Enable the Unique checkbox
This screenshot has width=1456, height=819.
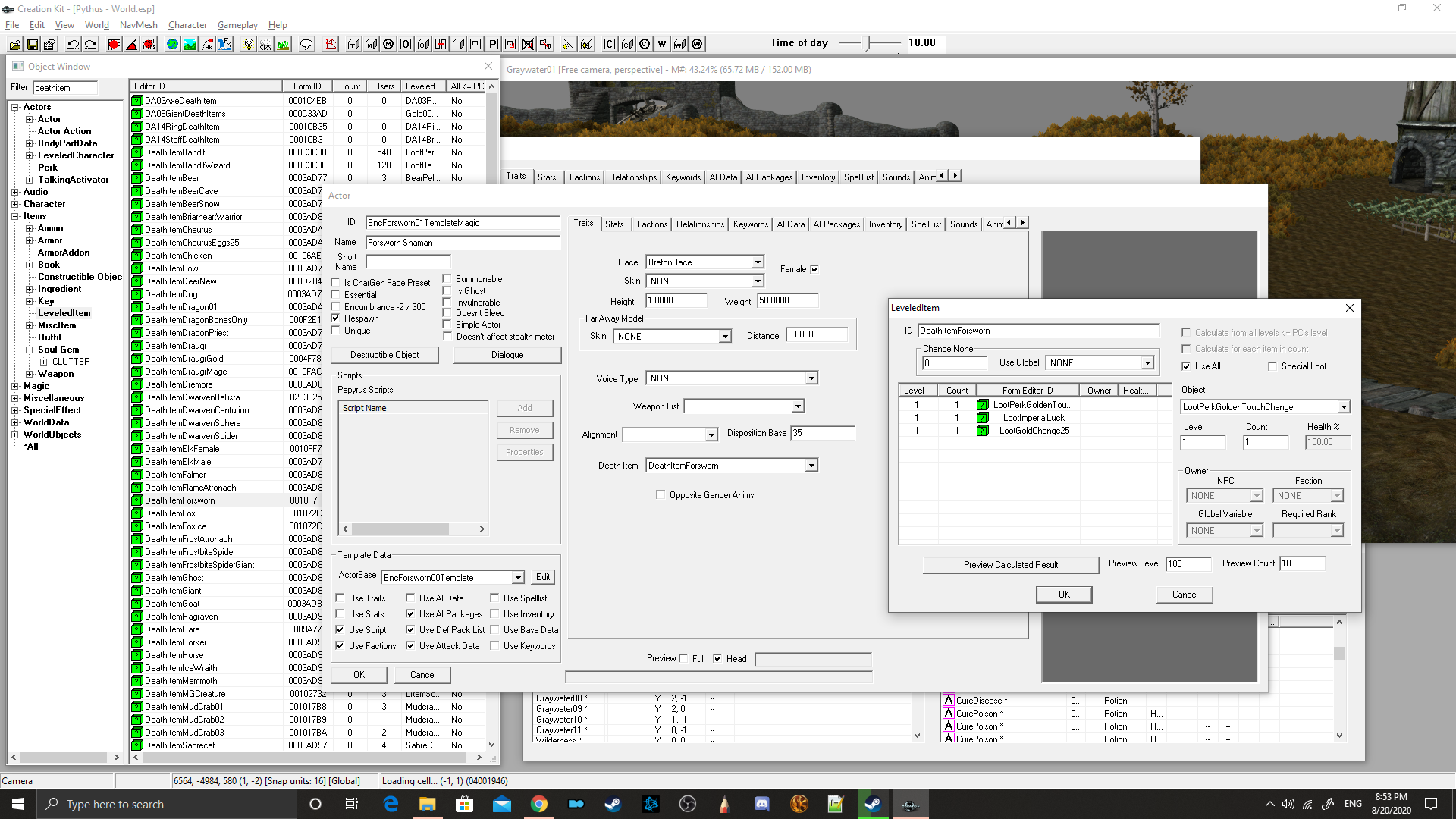[336, 330]
